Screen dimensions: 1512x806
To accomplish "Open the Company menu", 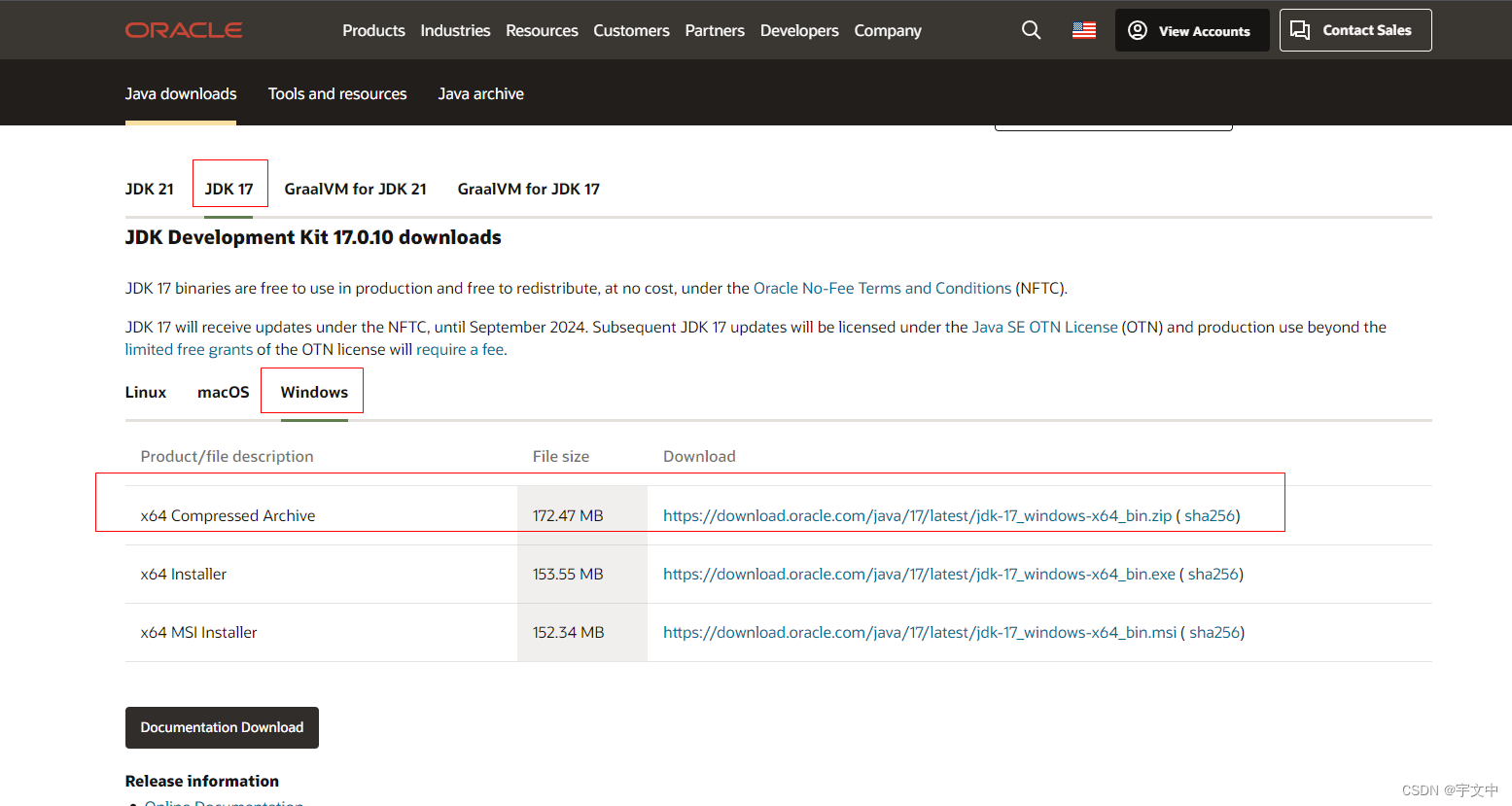I will coord(888,30).
